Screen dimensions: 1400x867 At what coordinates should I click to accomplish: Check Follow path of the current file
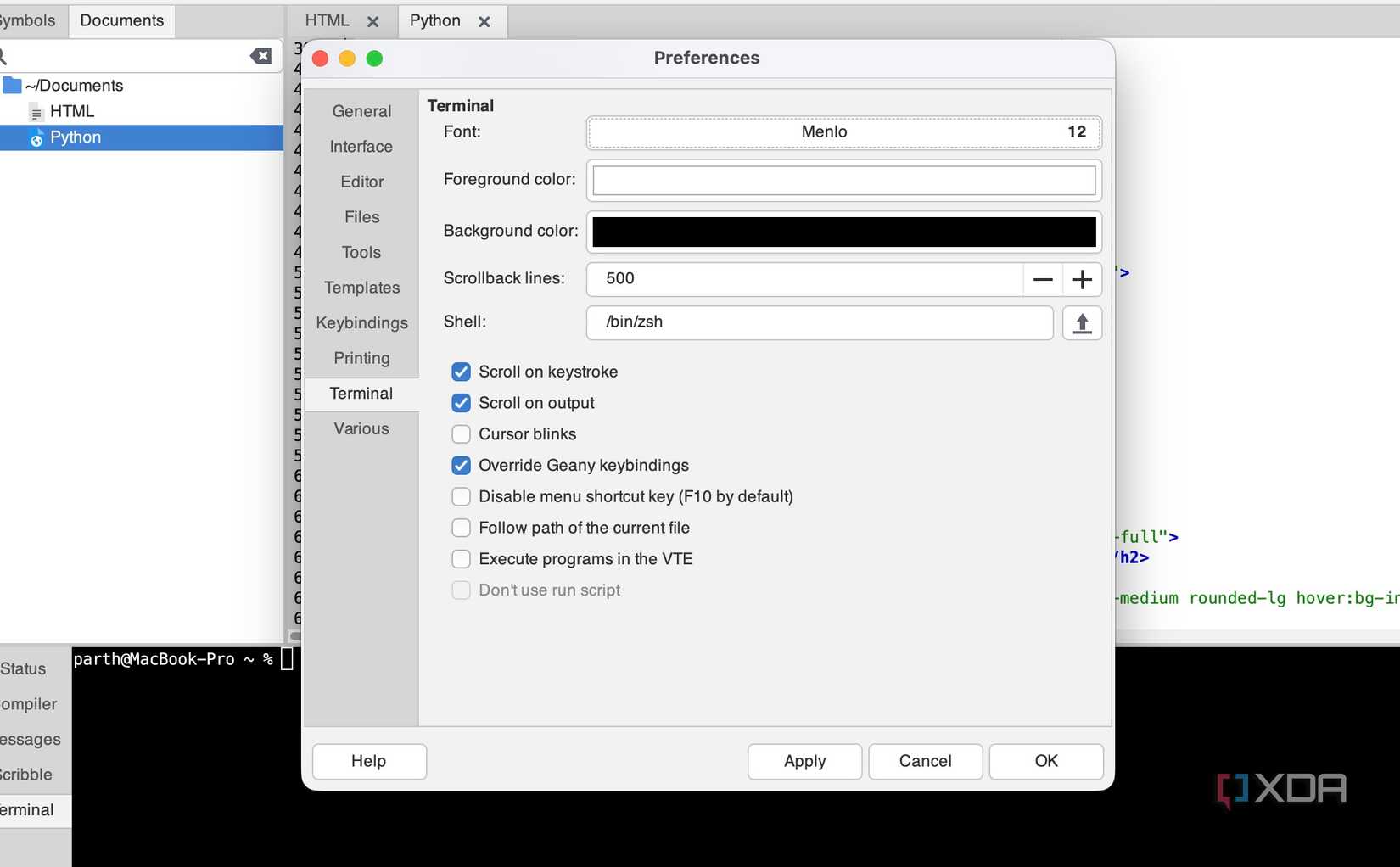pyautogui.click(x=461, y=527)
